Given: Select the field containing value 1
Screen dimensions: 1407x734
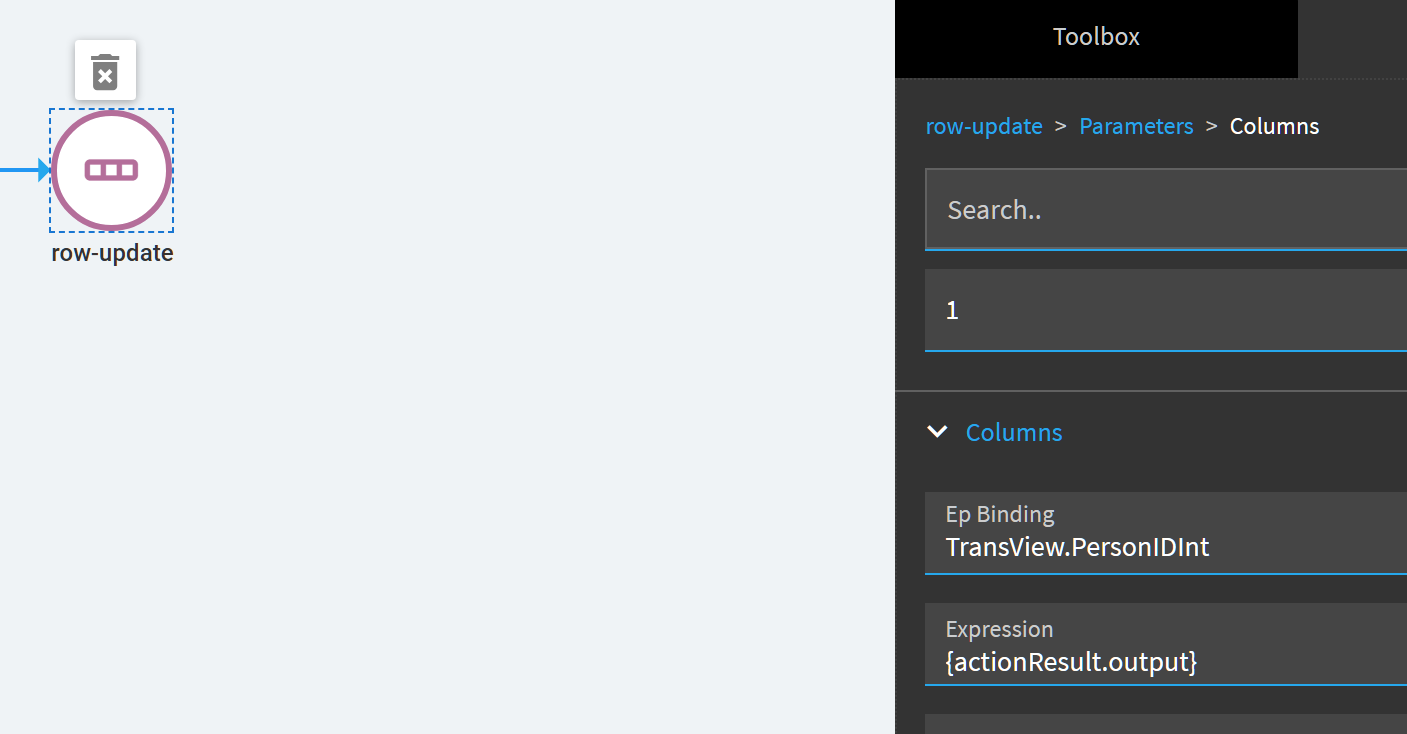Looking at the screenshot, I should 1166,310.
